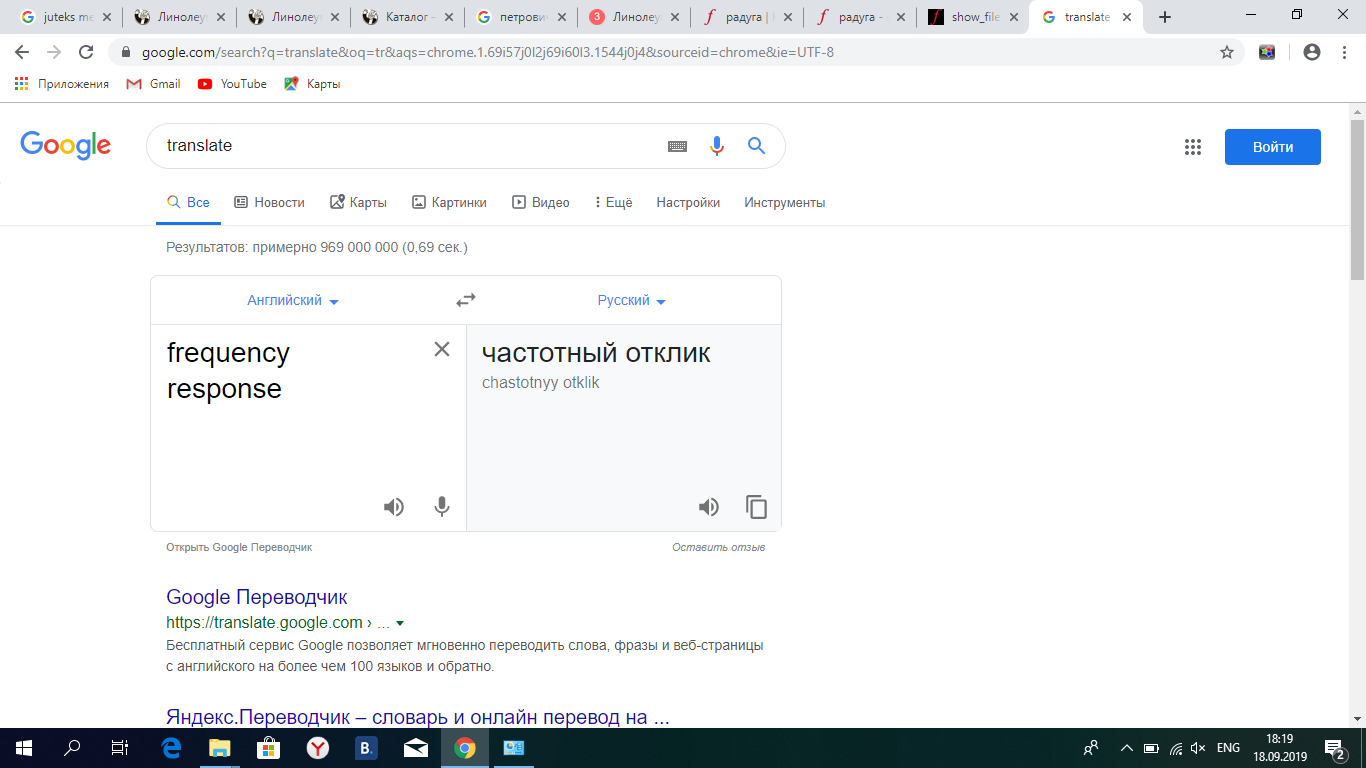Expand the Английский source language dropdown
Screen dimensions: 1366x768
tap(293, 301)
